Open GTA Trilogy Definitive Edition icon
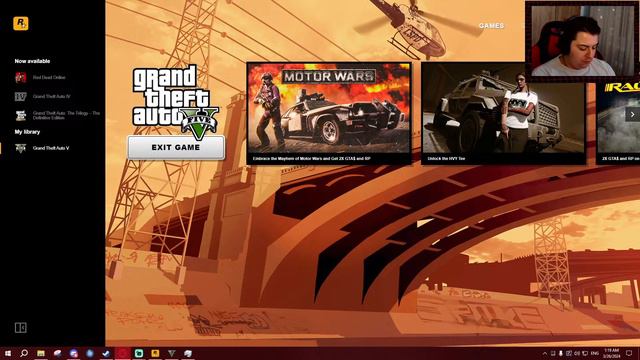The width and height of the screenshot is (640, 360). click(21, 116)
